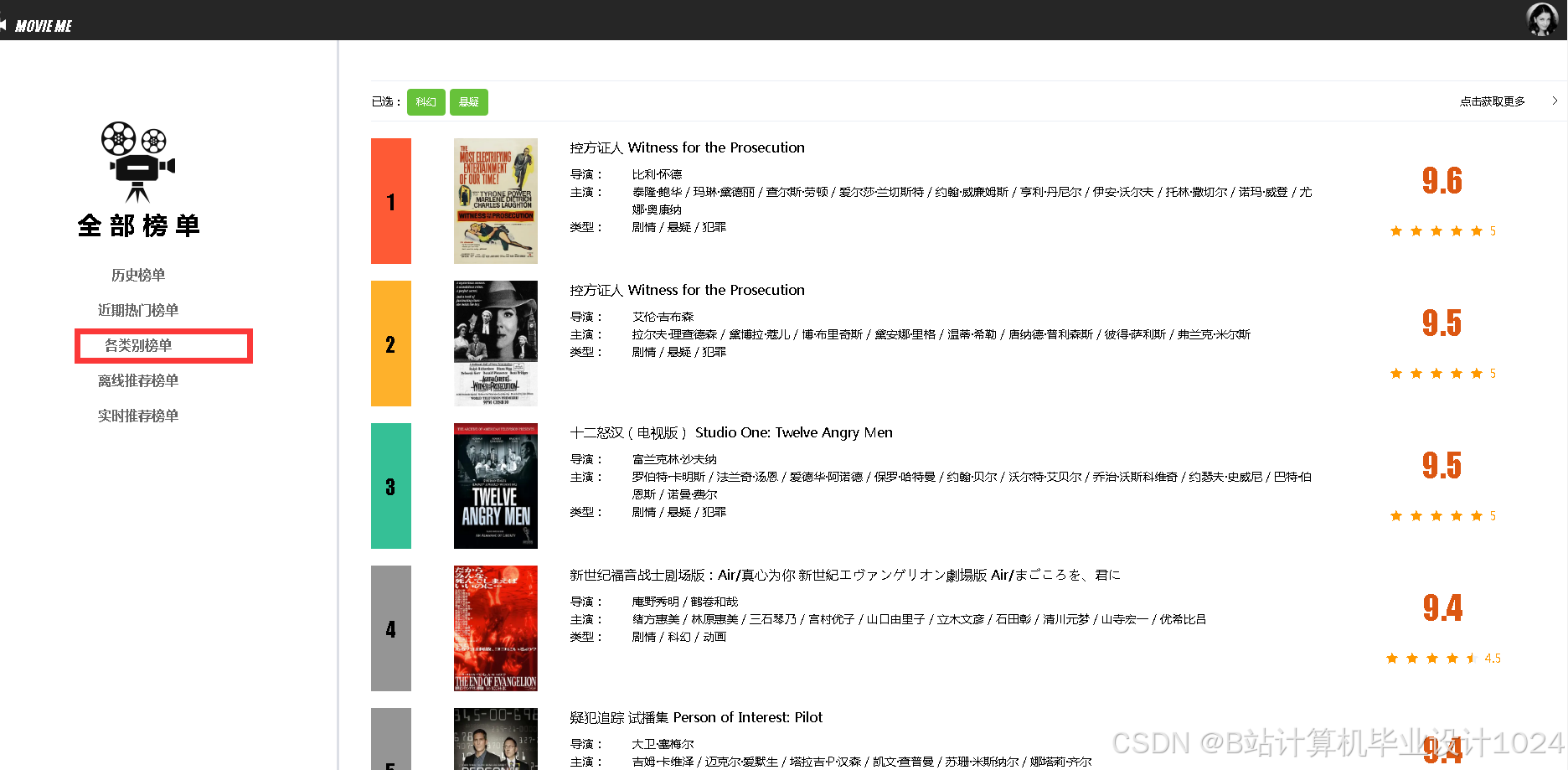
Task: Click the orange rank 1 badge
Action: point(391,201)
